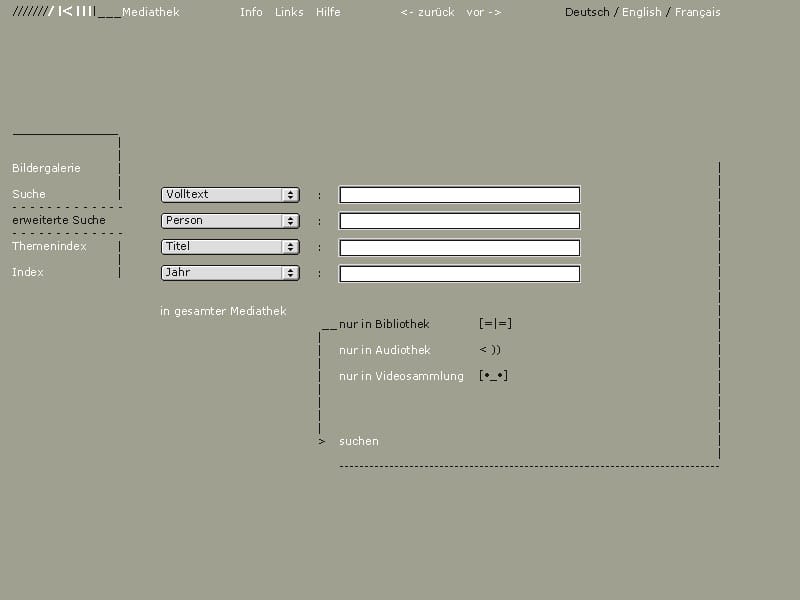Image resolution: width=800 pixels, height=600 pixels.
Task: Click the arrow marker beside suchen
Action: point(321,441)
